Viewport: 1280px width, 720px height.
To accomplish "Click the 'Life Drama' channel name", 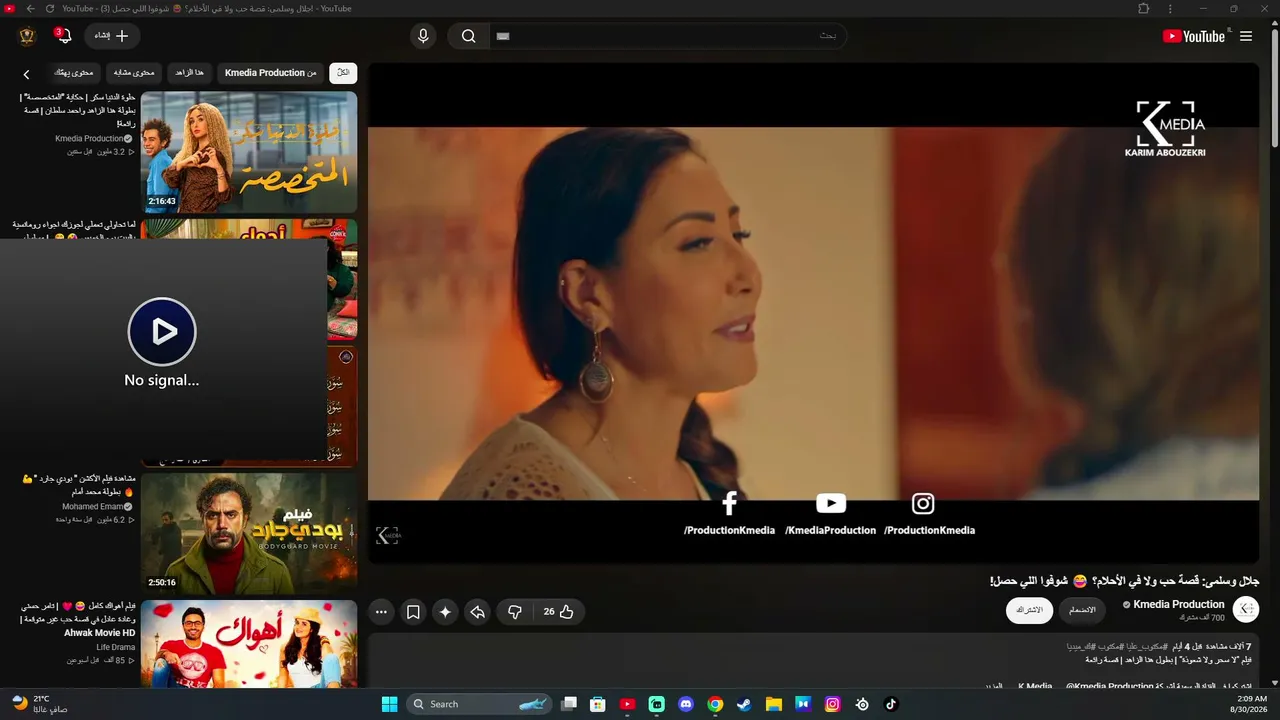I will pos(116,648).
